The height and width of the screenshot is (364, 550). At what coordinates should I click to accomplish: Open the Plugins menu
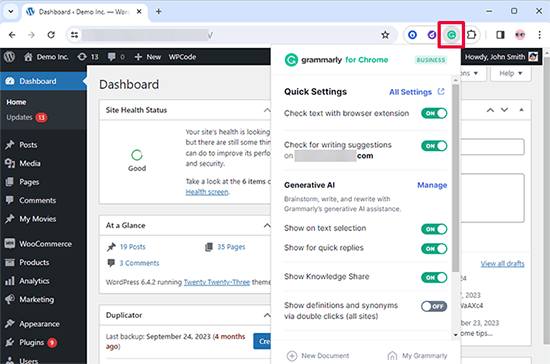pos(32,343)
